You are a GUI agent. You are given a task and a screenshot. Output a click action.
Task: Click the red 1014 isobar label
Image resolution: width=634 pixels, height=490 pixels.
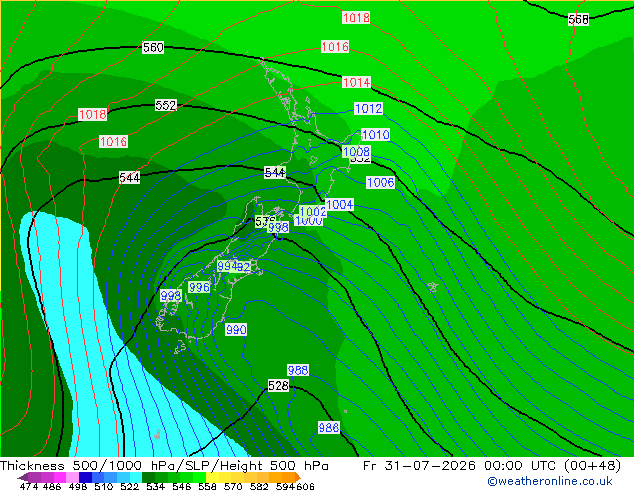point(356,82)
